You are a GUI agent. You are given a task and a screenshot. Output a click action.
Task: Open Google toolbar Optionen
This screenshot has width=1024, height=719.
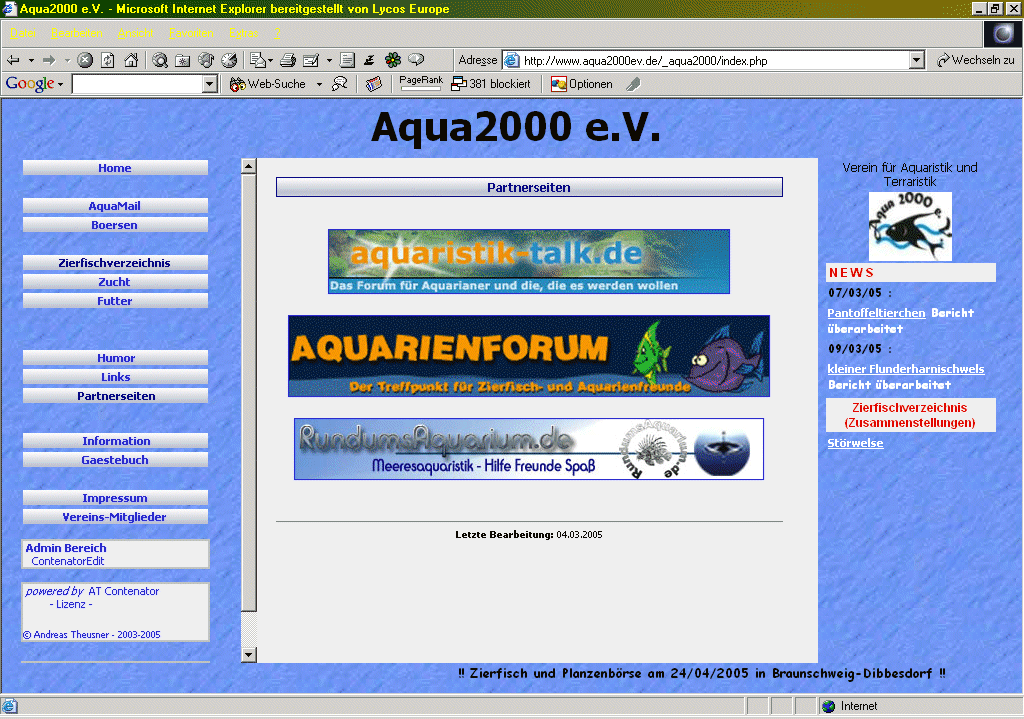[582, 84]
